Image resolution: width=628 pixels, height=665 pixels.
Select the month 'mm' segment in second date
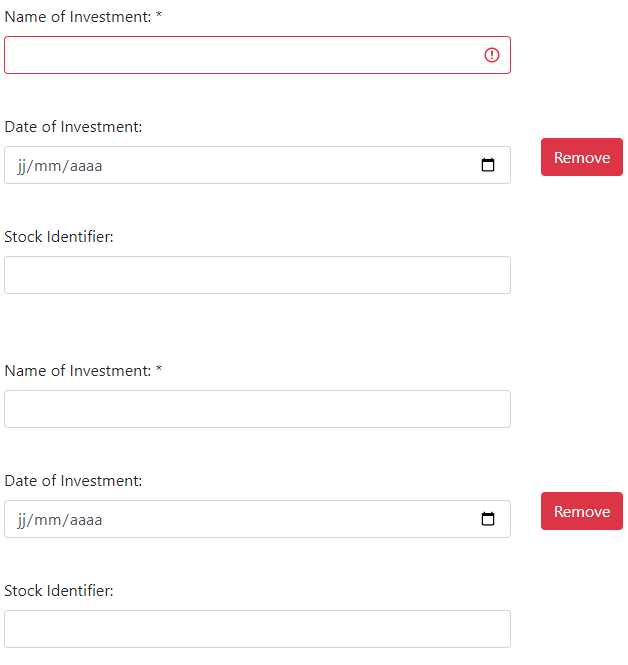[x=47, y=520]
